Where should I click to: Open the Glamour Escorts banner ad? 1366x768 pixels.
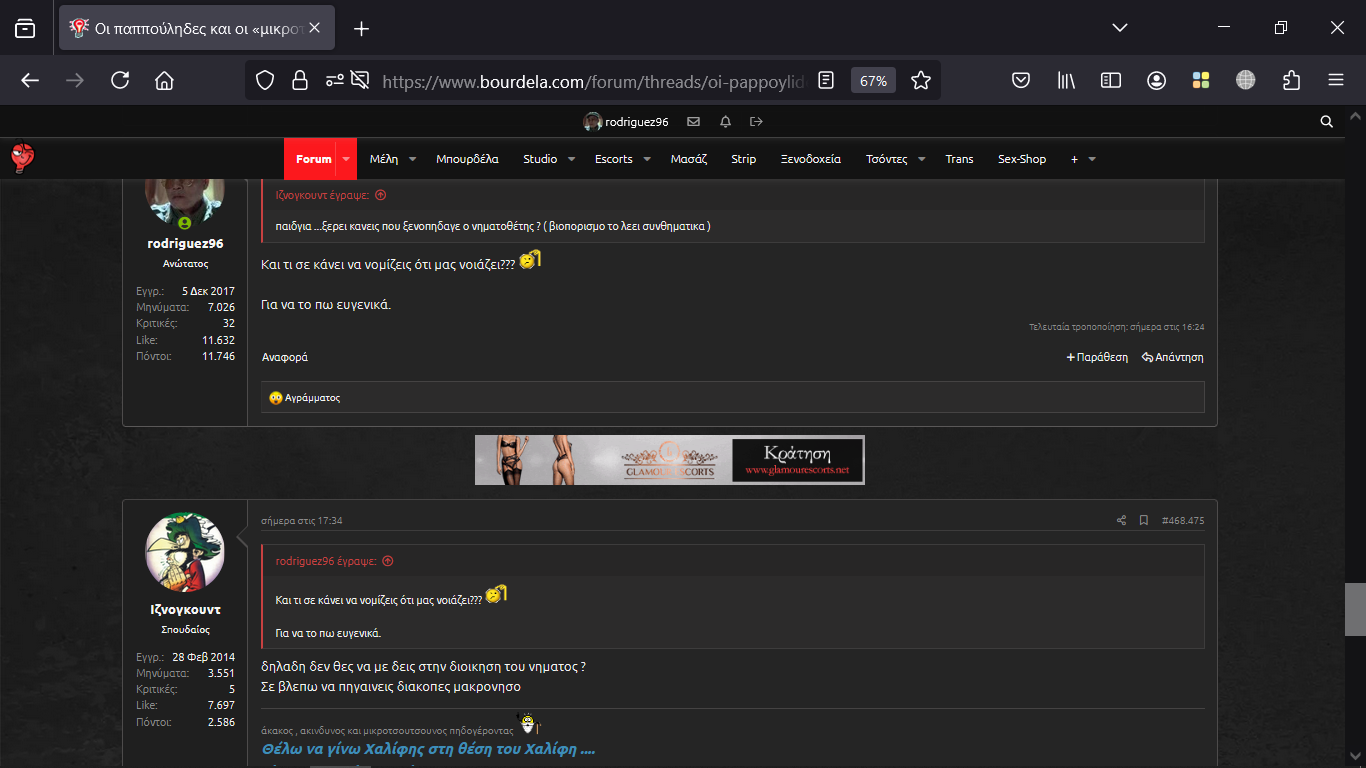pyautogui.click(x=670, y=460)
